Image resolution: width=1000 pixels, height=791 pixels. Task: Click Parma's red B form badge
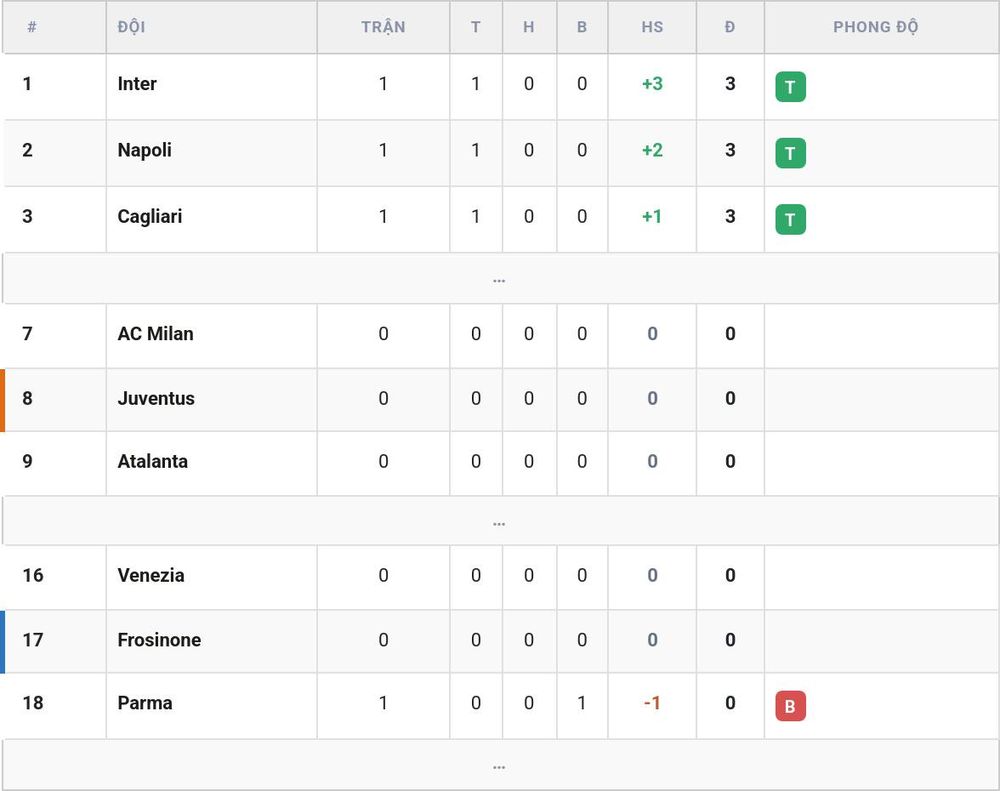[790, 706]
